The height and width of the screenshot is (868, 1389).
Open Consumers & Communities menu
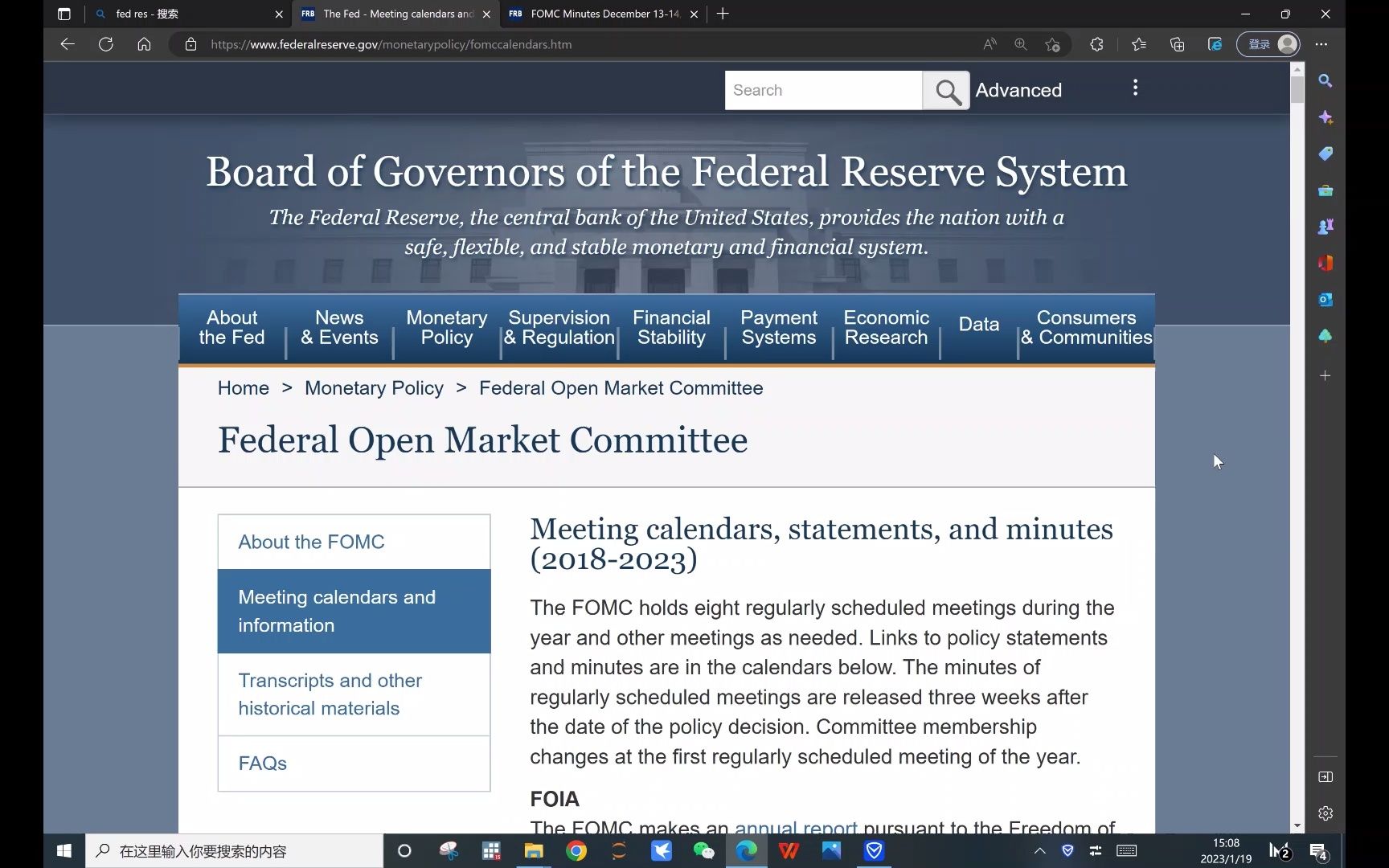point(1086,328)
